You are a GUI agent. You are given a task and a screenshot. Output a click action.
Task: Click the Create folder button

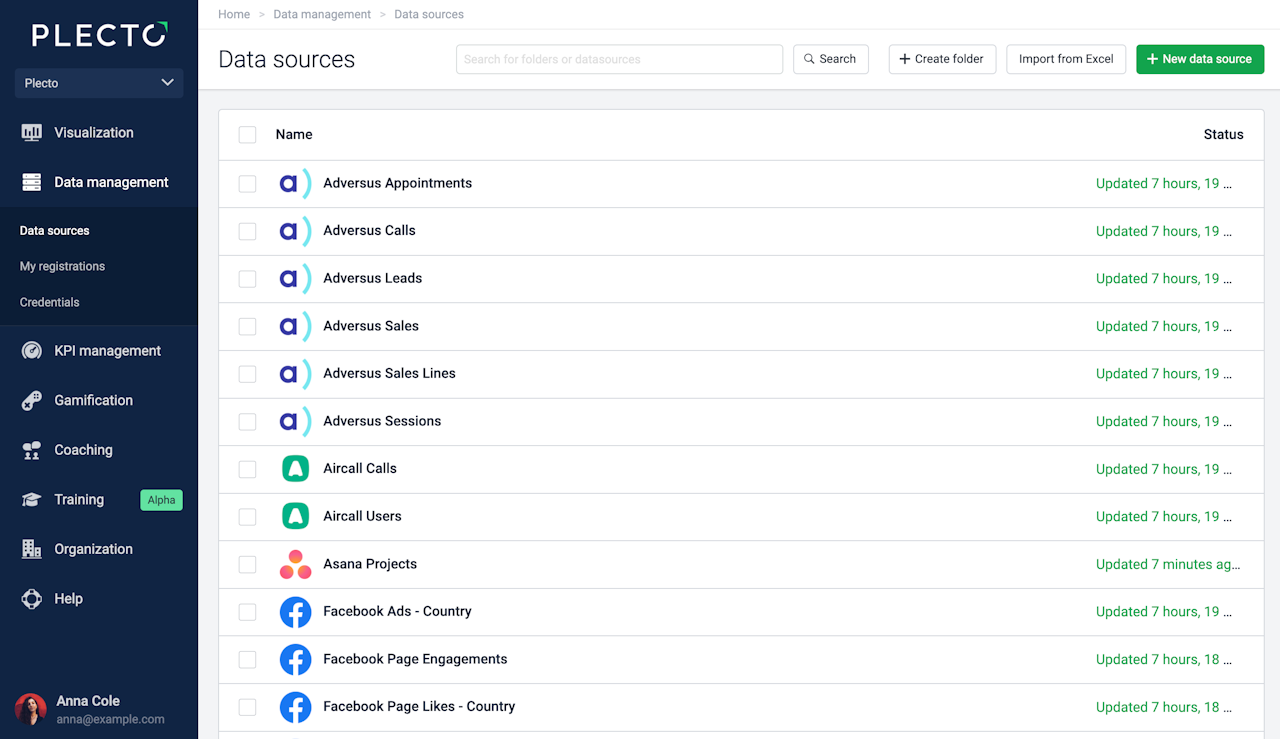coord(942,59)
